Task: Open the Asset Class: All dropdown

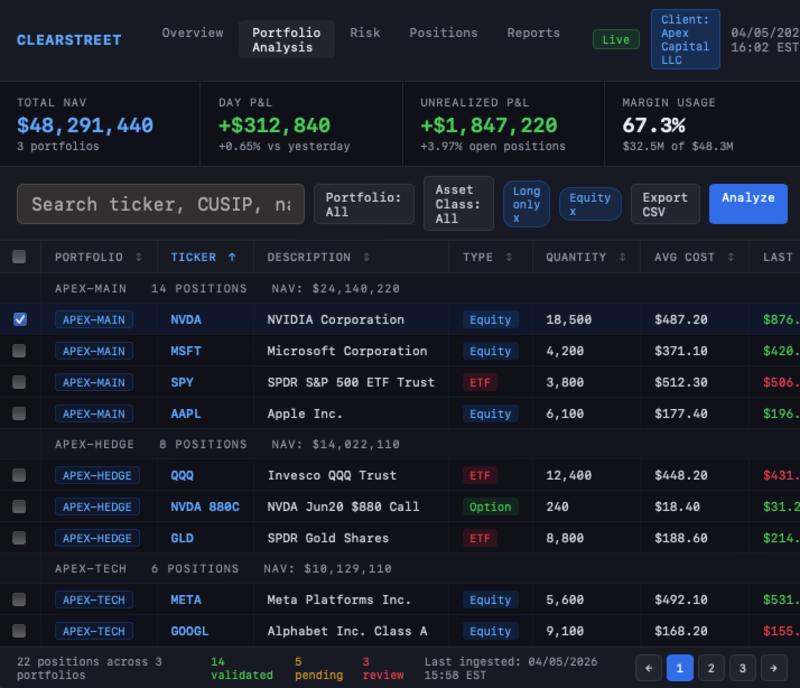Action: 458,204
